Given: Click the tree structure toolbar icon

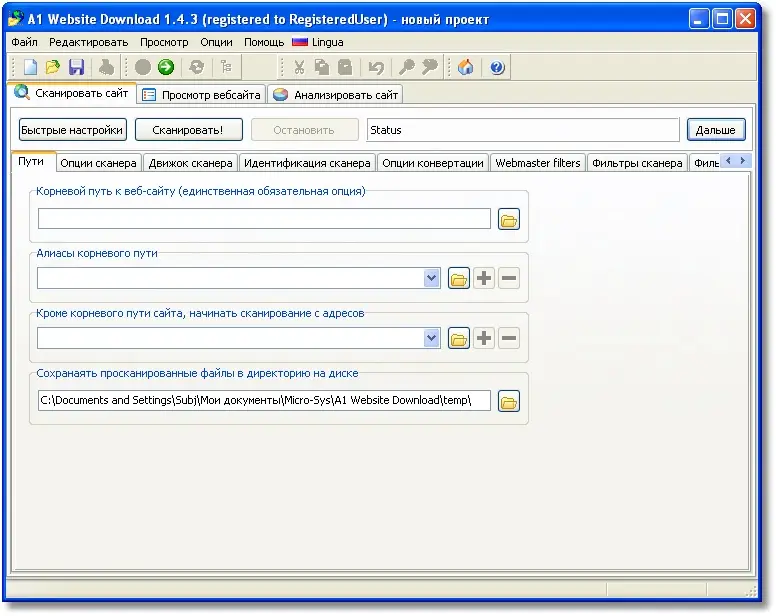Looking at the screenshot, I should tap(226, 67).
